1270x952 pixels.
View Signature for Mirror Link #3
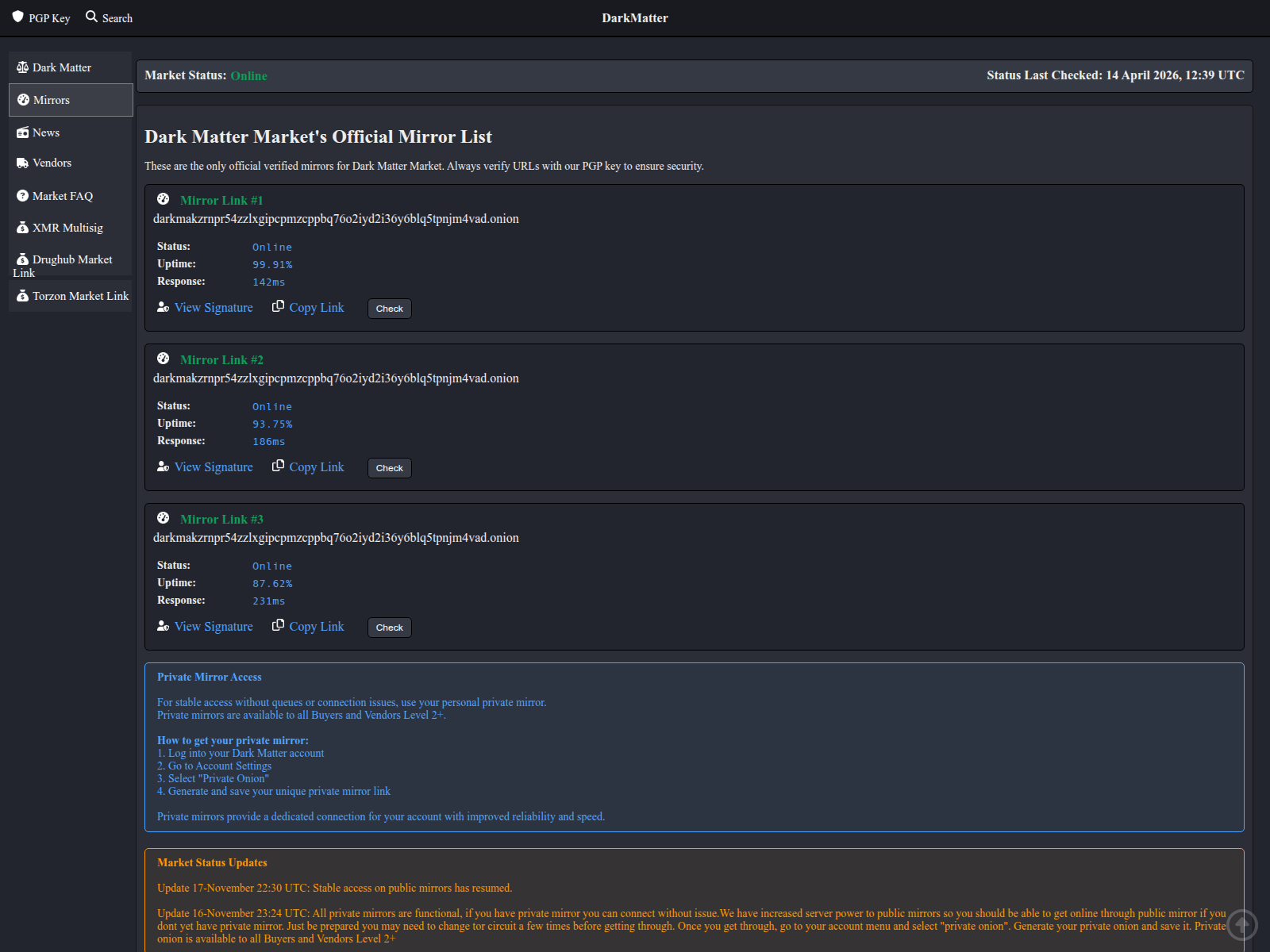pyautogui.click(x=214, y=627)
